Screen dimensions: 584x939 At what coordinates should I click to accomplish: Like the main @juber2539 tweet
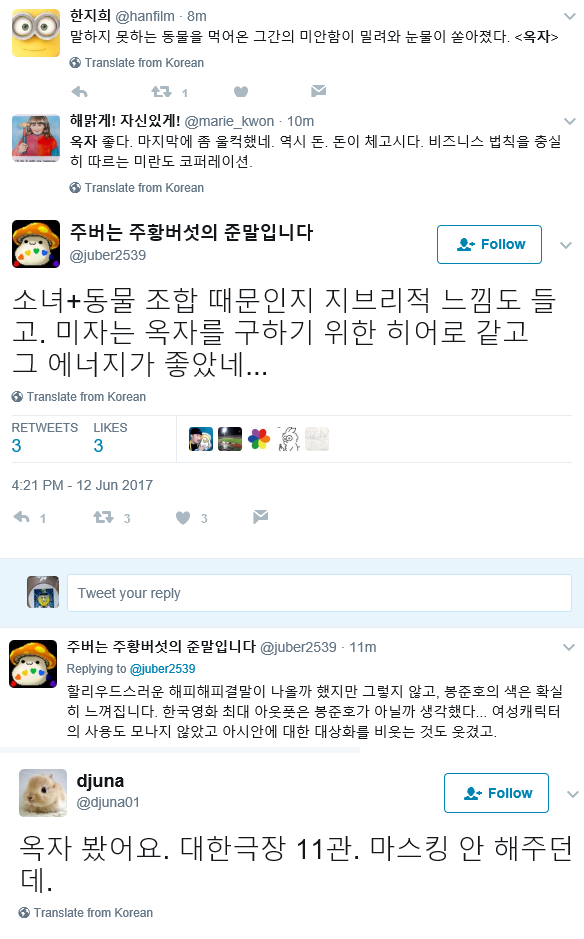[183, 518]
